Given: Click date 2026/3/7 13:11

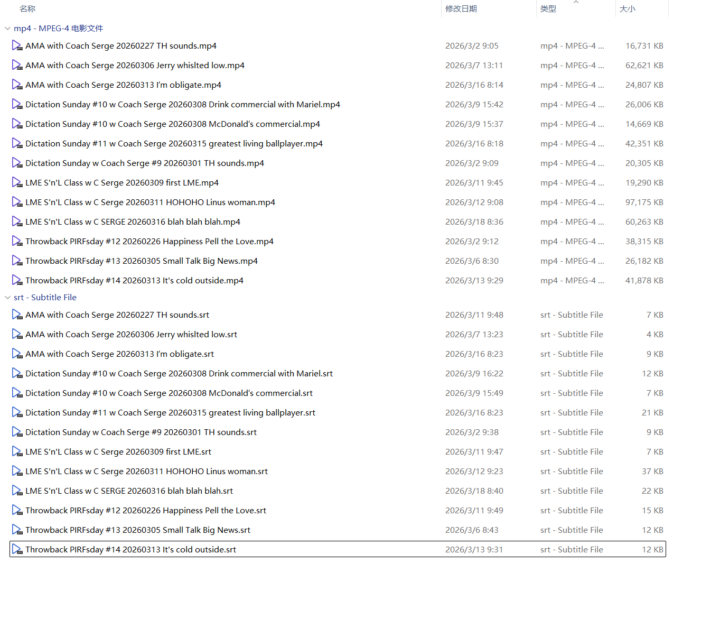Looking at the screenshot, I should point(474,65).
